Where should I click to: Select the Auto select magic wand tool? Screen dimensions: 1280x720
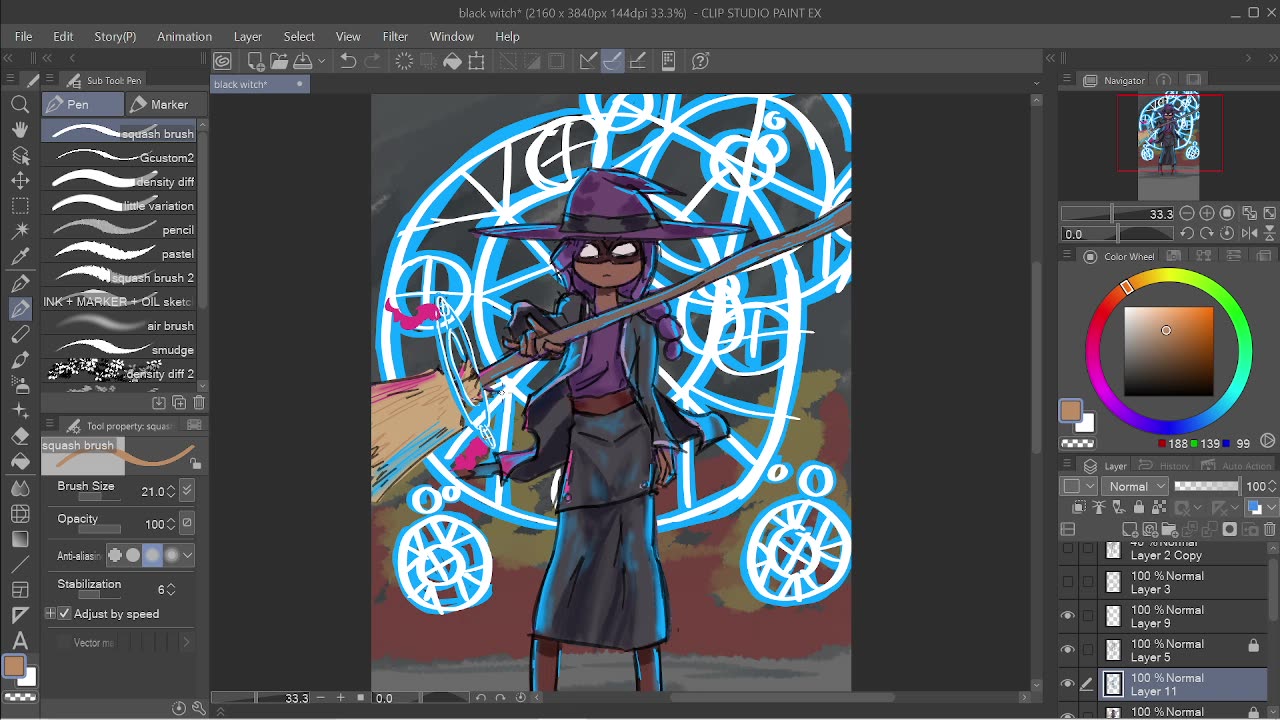click(x=20, y=232)
